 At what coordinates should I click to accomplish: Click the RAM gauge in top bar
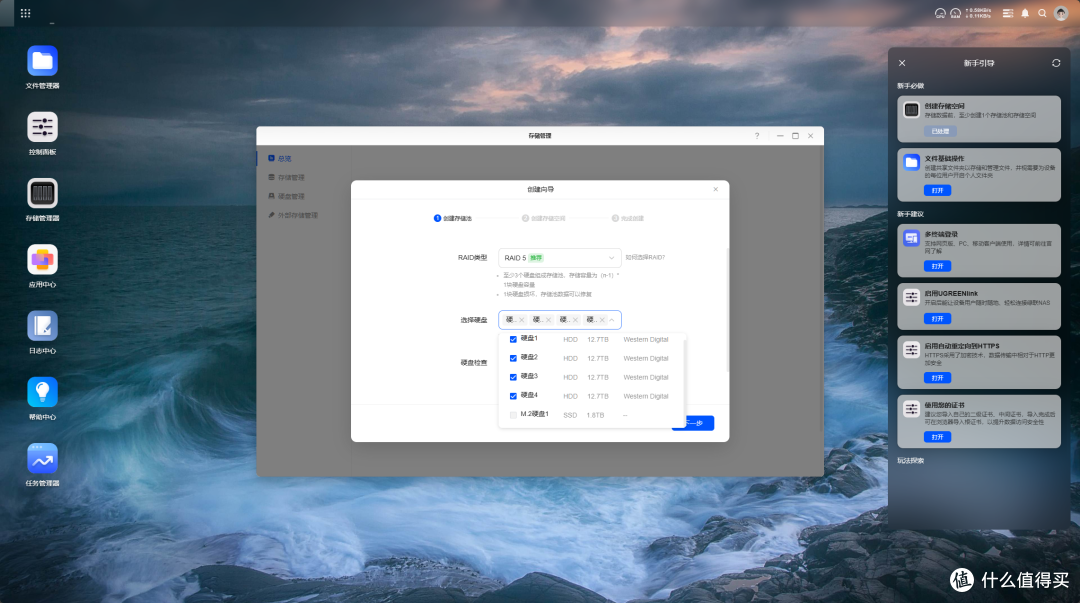pos(955,13)
